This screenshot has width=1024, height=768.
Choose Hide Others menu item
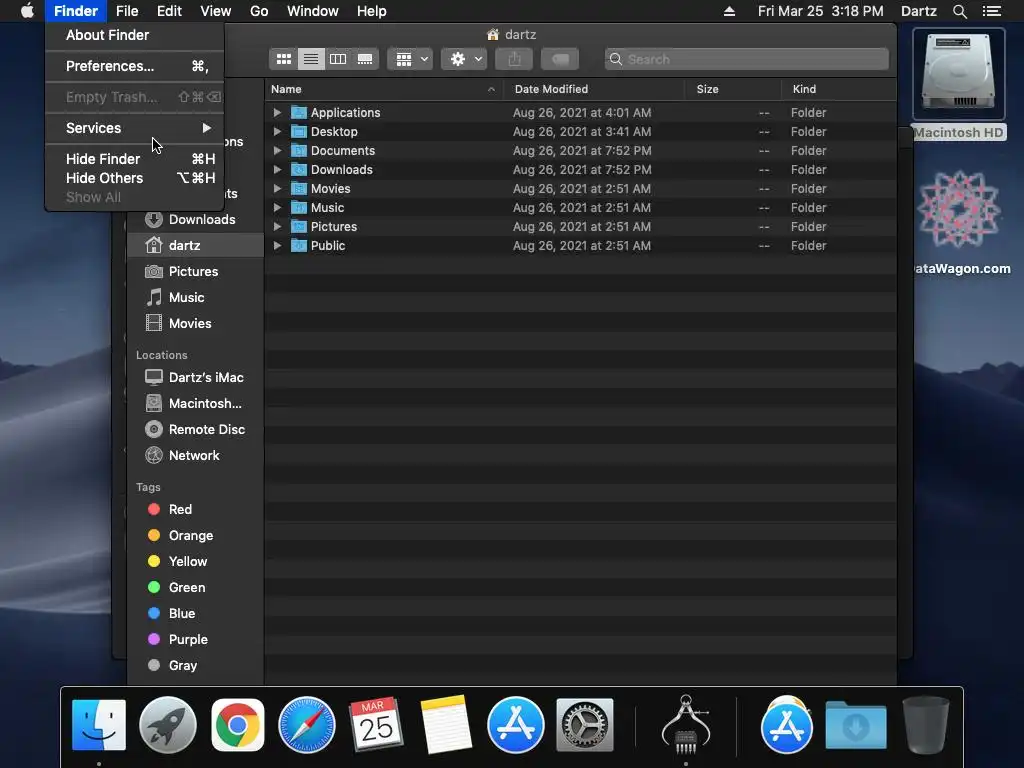[135, 178]
